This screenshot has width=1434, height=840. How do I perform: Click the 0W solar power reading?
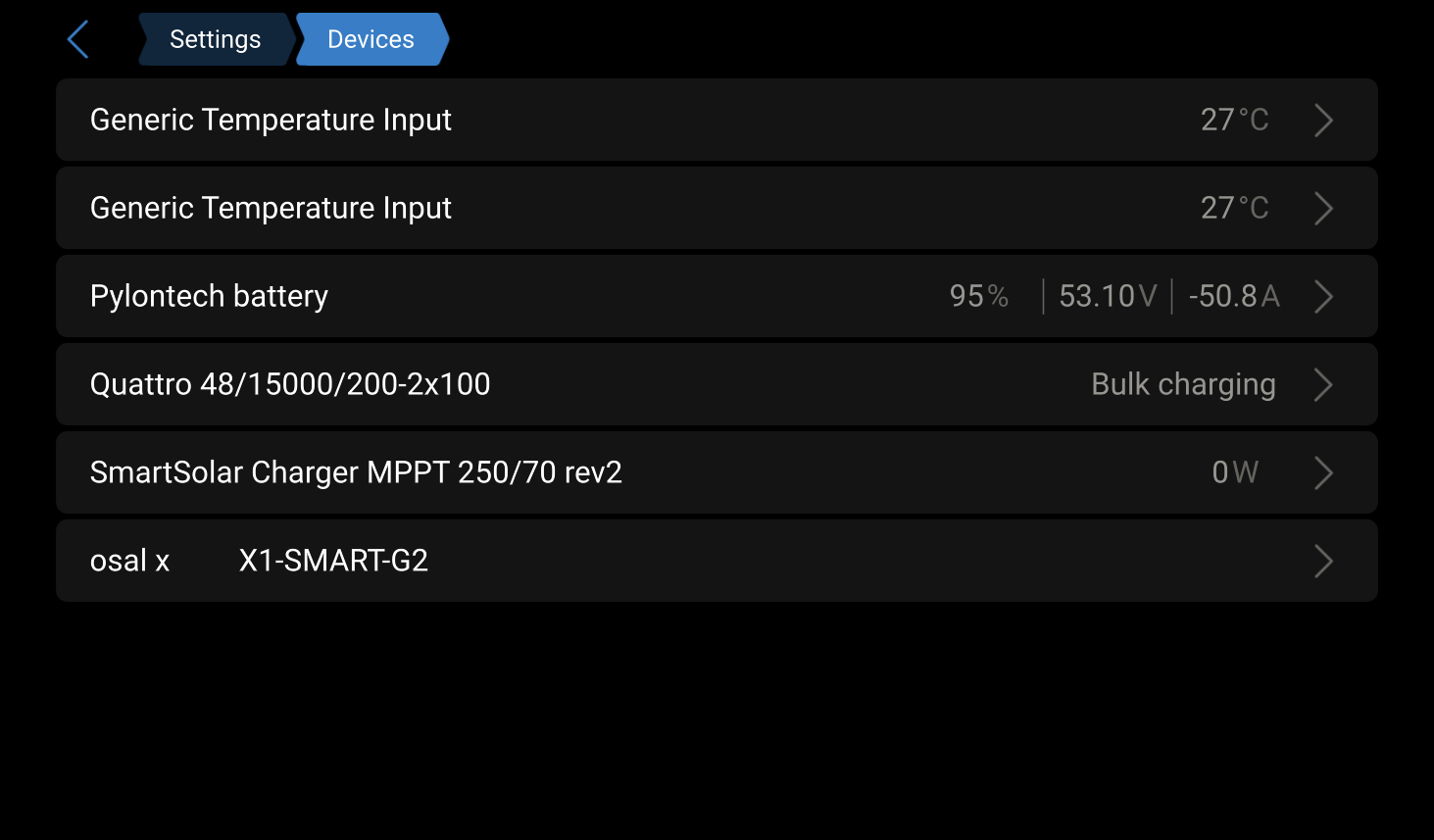[1234, 472]
